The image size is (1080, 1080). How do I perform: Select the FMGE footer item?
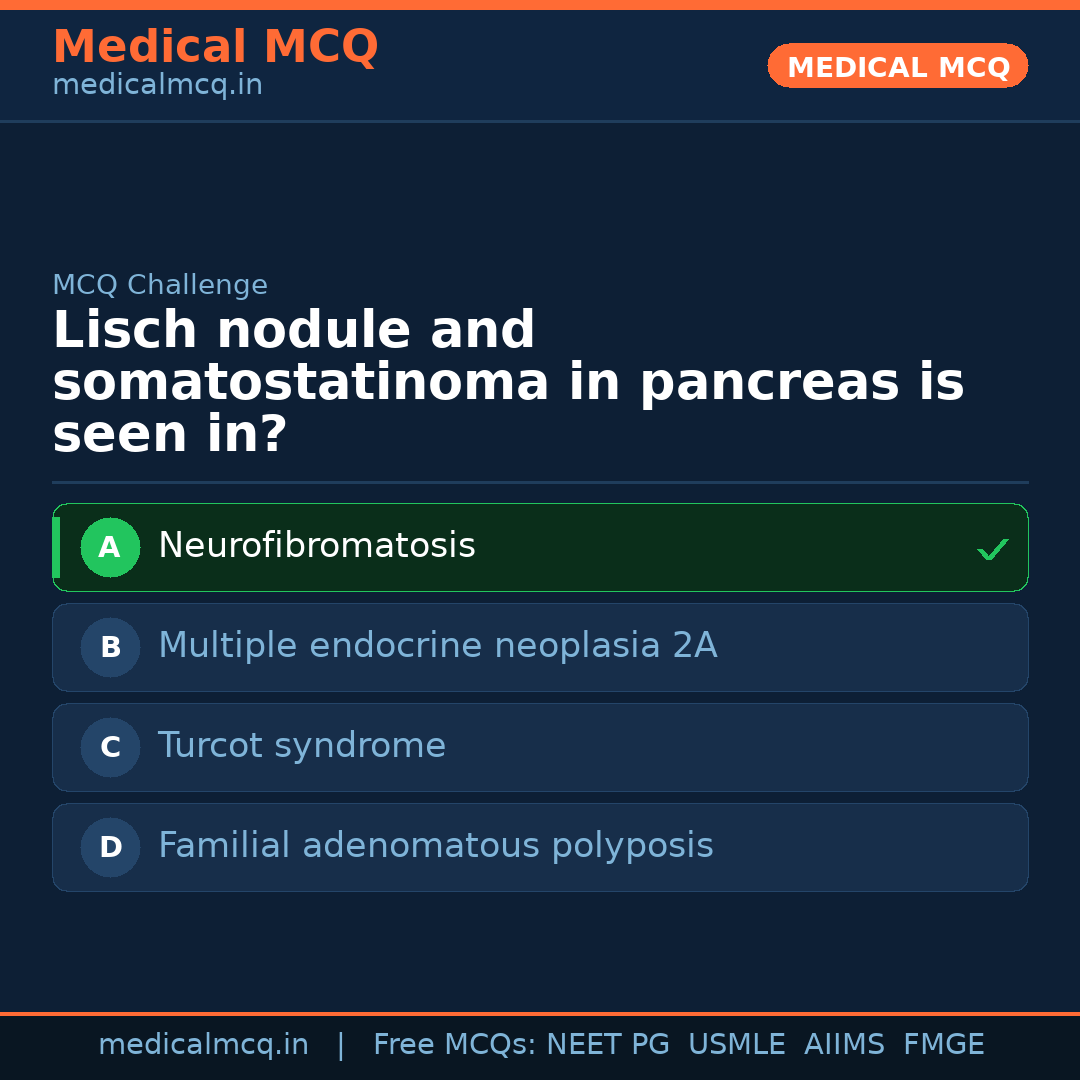point(943,1045)
